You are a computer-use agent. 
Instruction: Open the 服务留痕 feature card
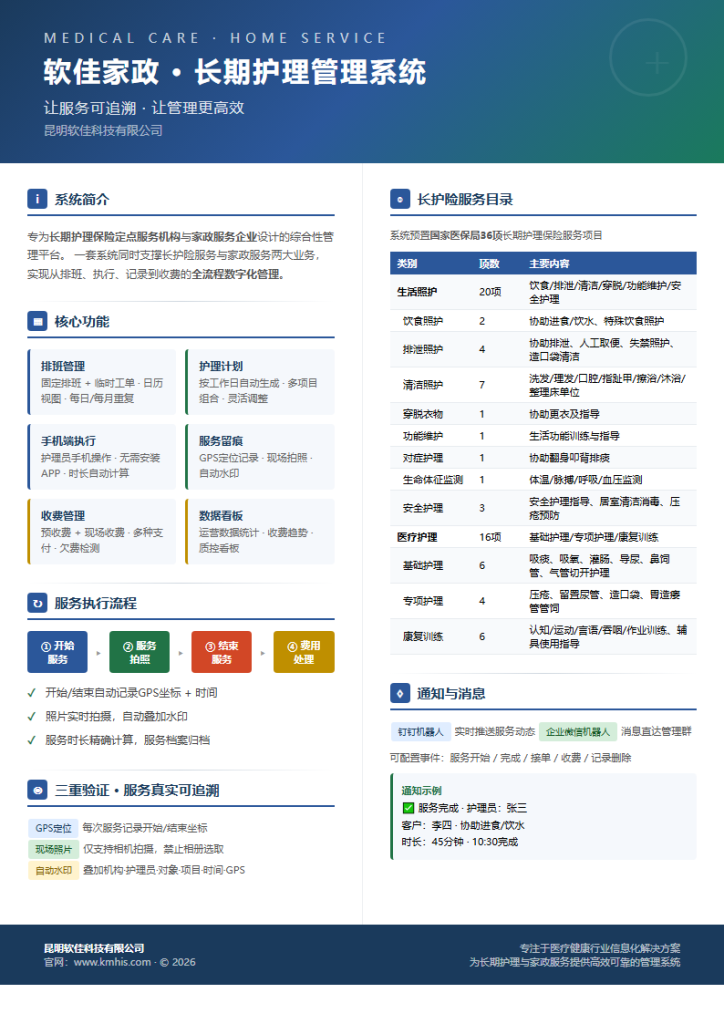click(260, 456)
